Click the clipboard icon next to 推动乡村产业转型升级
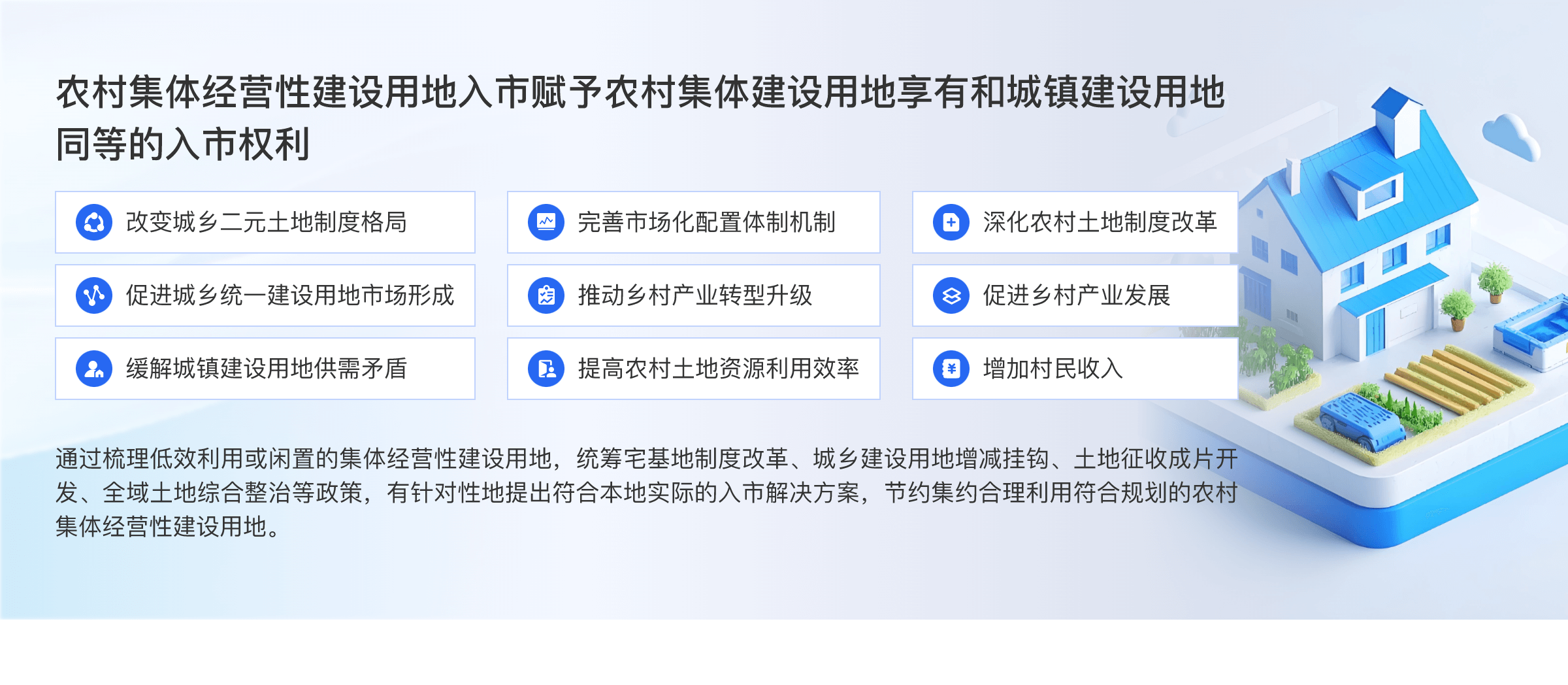The height and width of the screenshot is (685, 1568). (546, 295)
